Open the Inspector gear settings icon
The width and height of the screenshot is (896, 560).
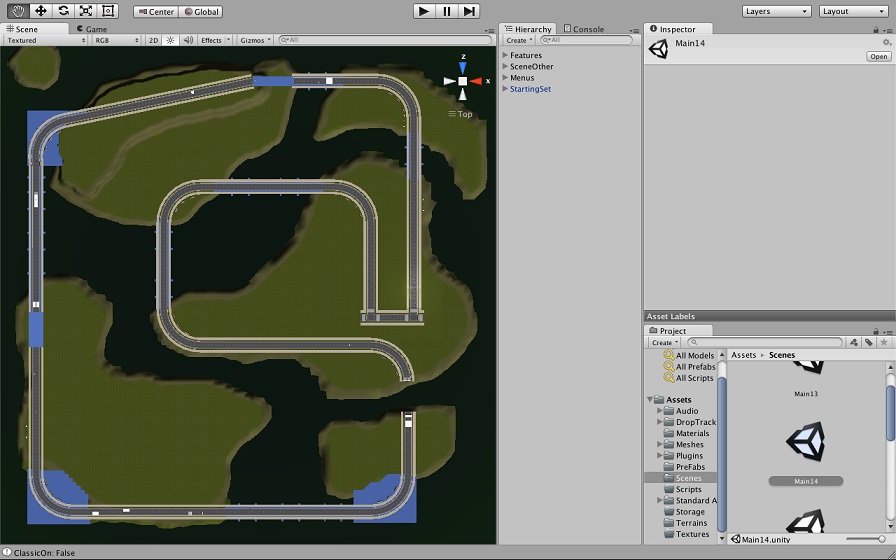click(886, 42)
